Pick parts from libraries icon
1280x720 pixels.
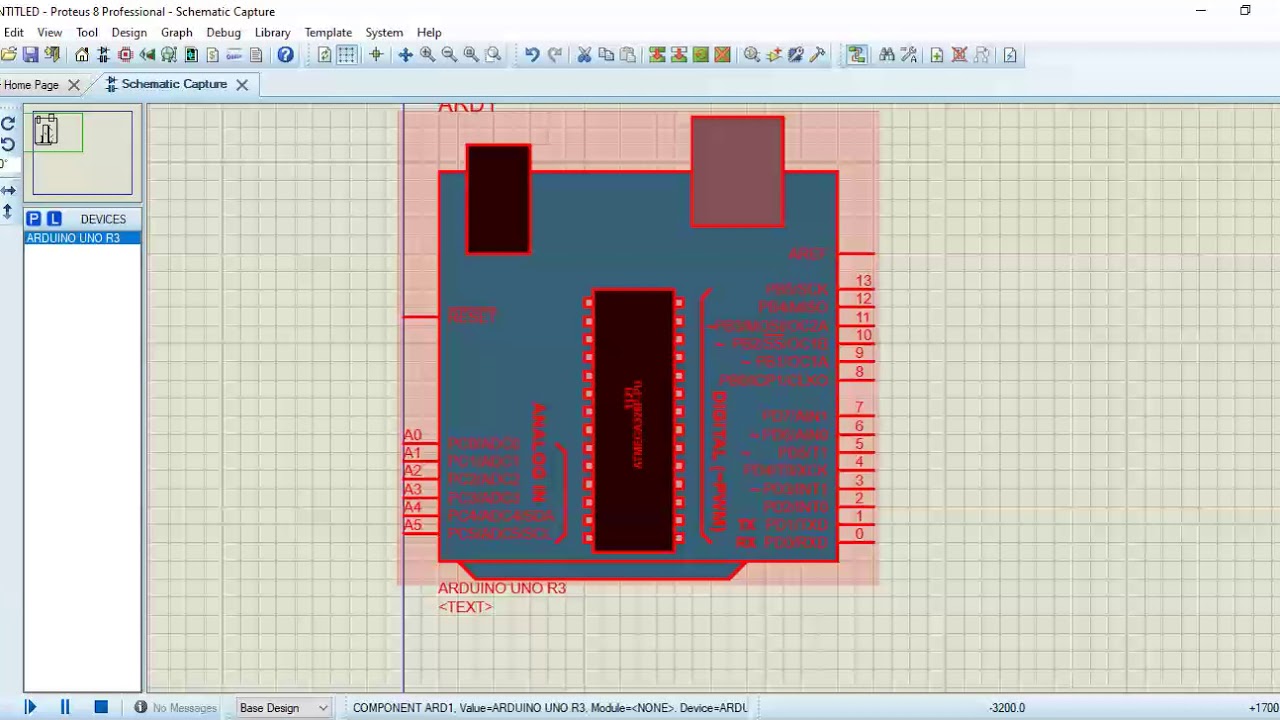[752, 55]
